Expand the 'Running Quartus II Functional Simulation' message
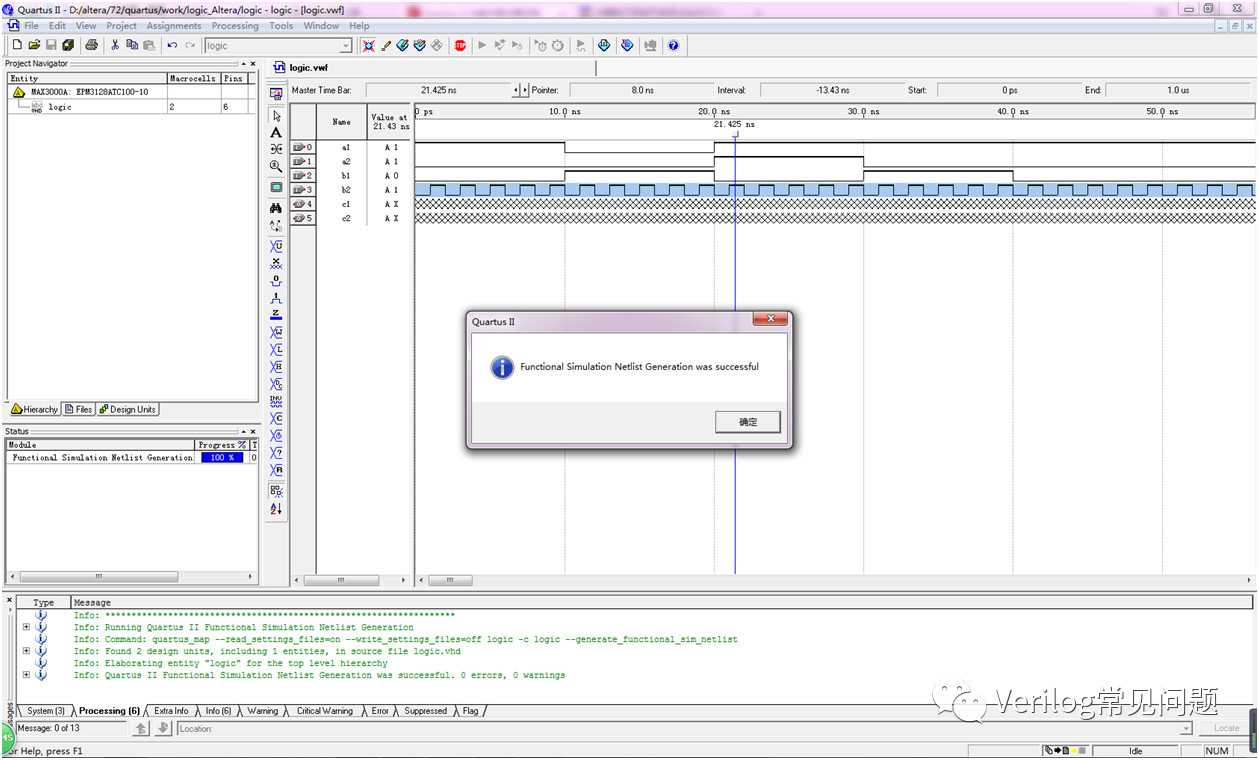 pyautogui.click(x=26, y=627)
